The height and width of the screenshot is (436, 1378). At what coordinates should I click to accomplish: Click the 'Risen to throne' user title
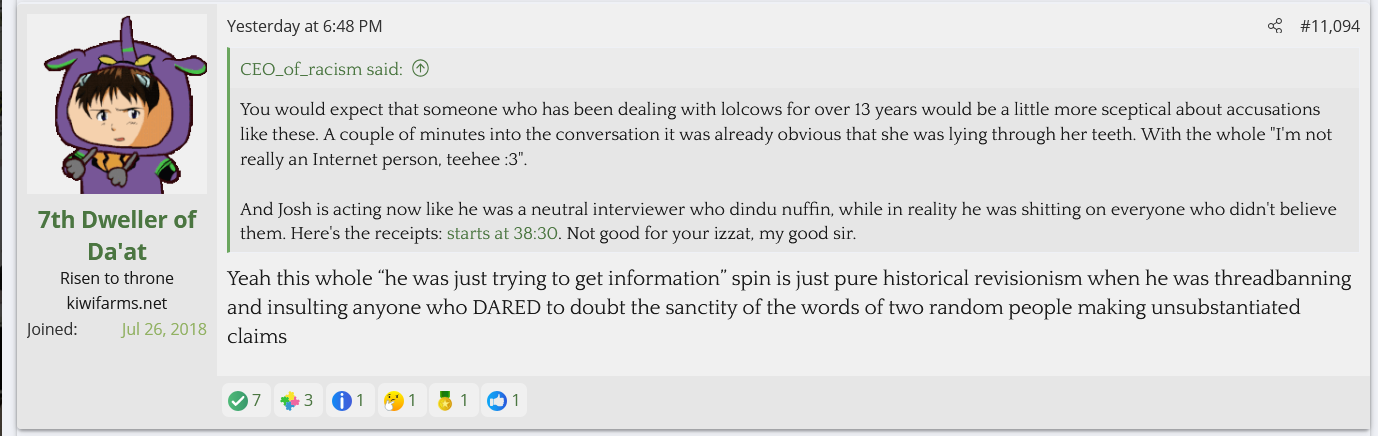pyautogui.click(x=117, y=278)
